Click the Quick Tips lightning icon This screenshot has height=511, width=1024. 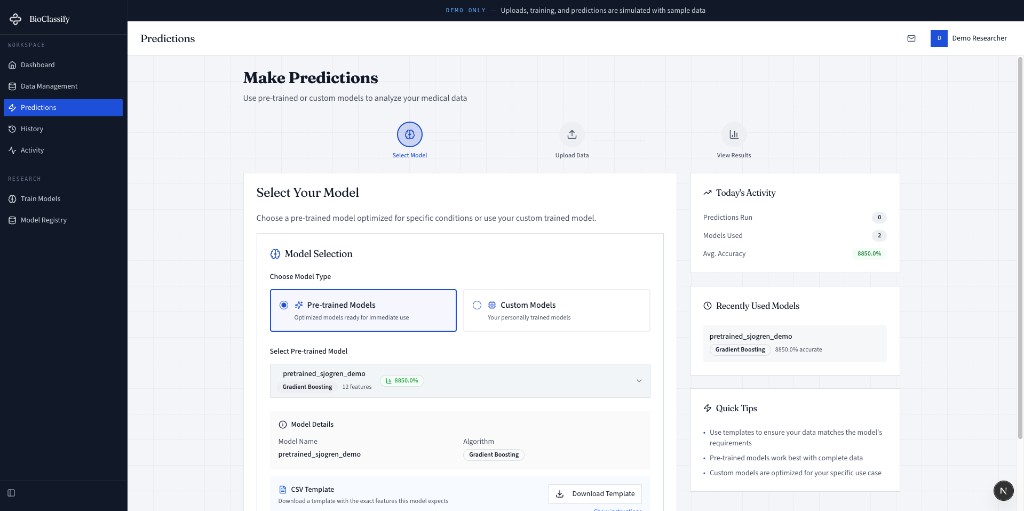pyautogui.click(x=707, y=408)
